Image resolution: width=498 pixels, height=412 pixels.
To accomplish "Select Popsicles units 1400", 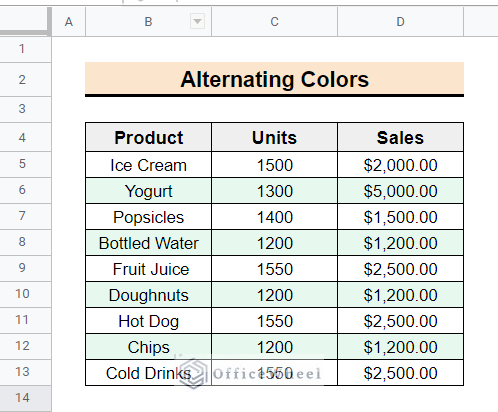I will click(x=274, y=217).
